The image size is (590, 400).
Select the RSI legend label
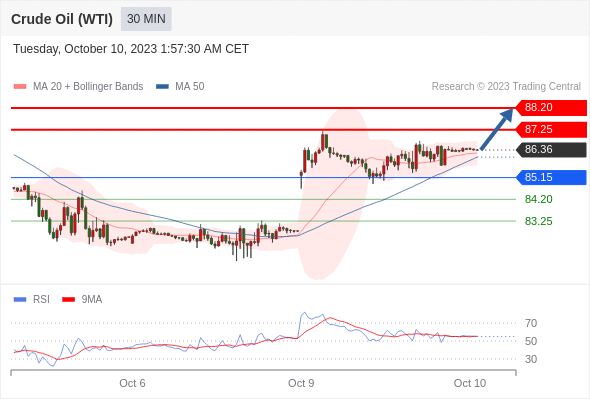[x=41, y=300]
